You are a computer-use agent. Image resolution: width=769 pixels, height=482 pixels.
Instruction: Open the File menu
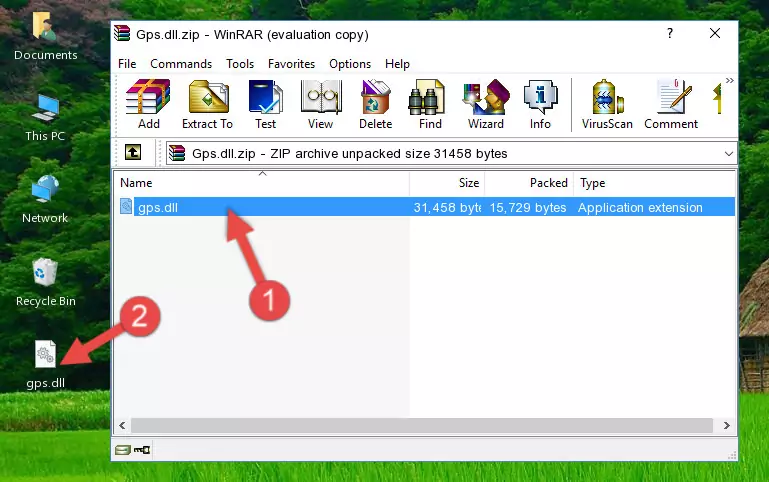(x=127, y=64)
